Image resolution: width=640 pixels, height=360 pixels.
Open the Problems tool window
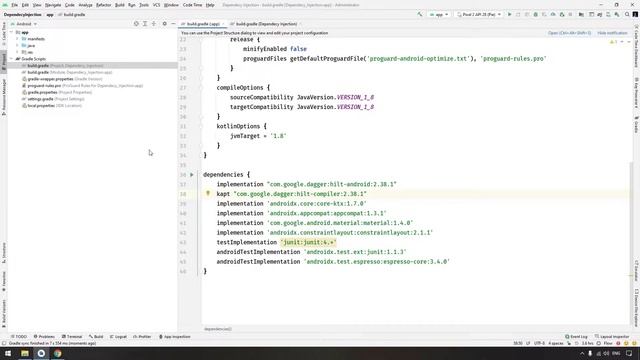(44, 337)
